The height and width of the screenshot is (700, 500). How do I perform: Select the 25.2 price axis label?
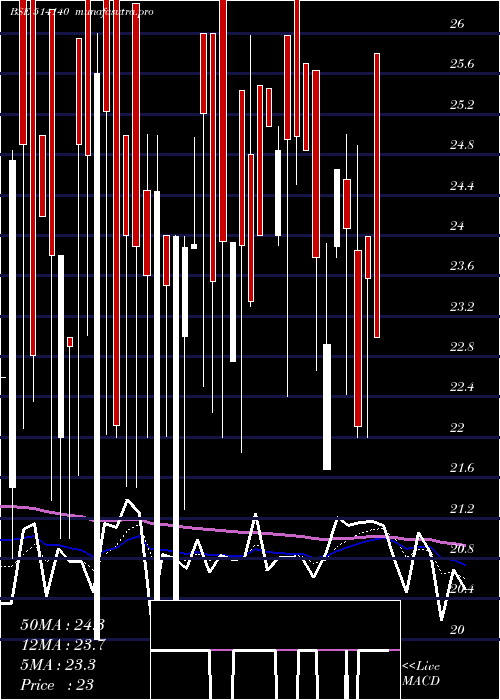click(x=462, y=104)
